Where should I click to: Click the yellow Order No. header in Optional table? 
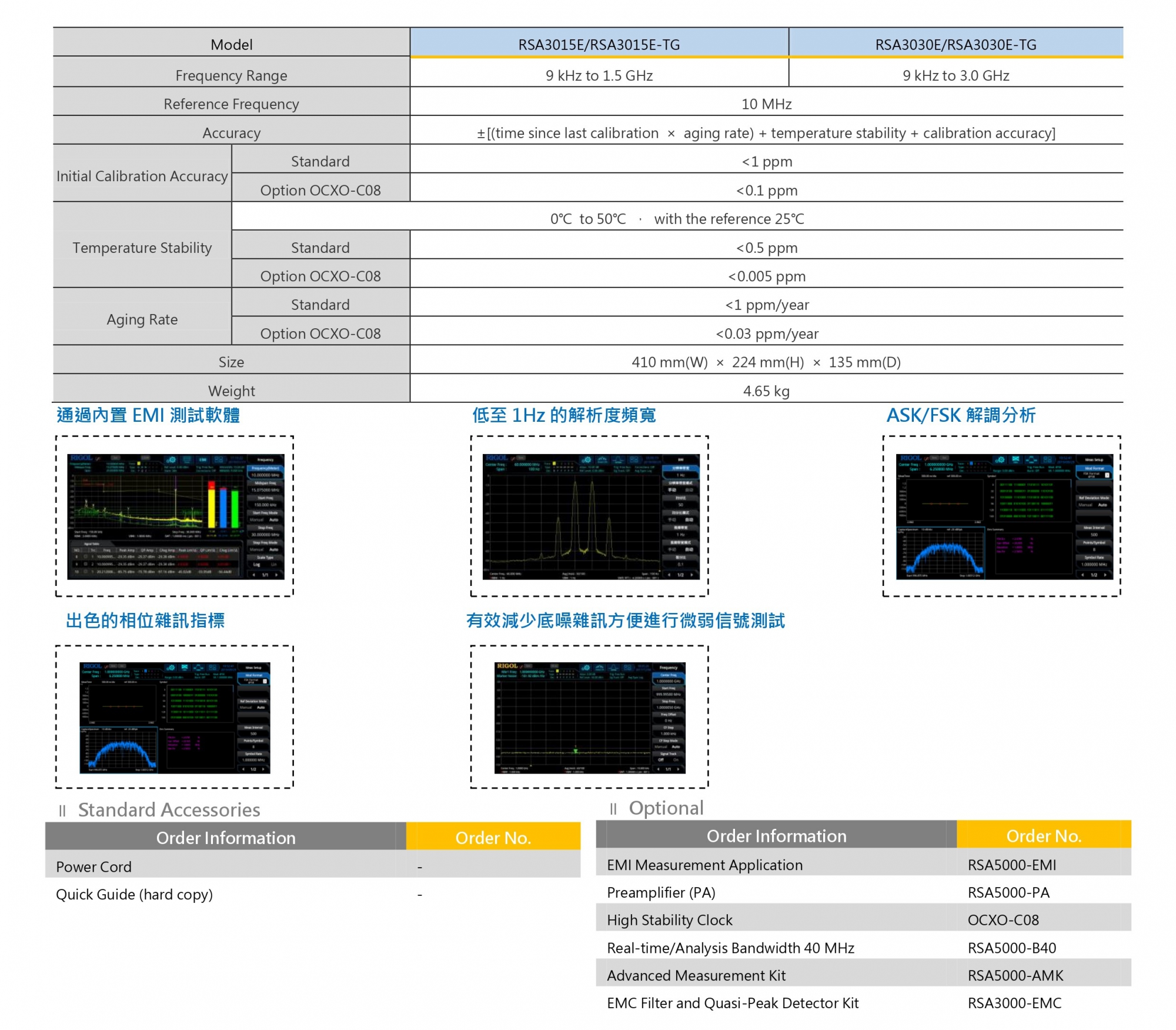tap(1043, 836)
